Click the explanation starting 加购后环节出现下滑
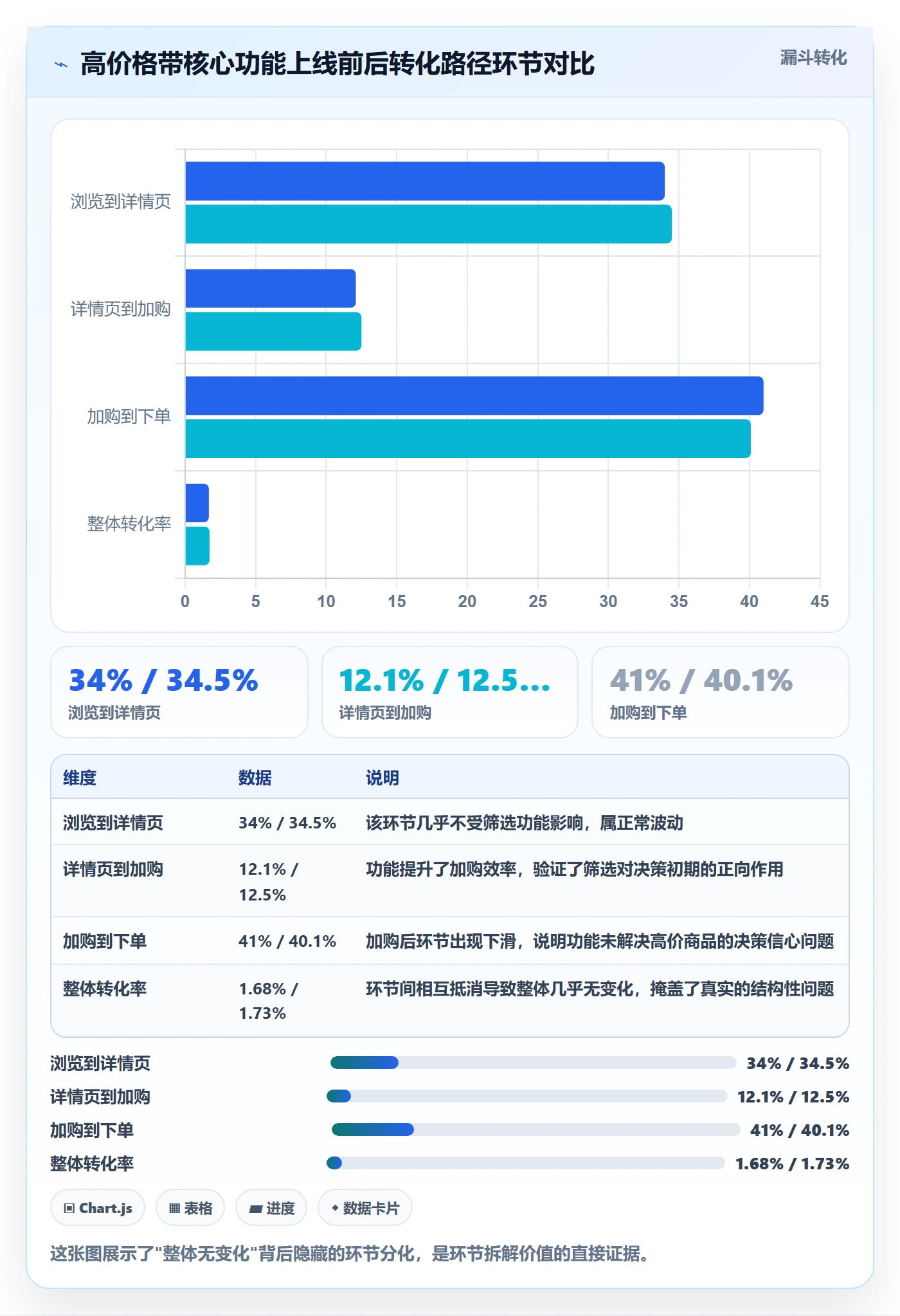Image resolution: width=900 pixels, height=1316 pixels. tap(600, 941)
